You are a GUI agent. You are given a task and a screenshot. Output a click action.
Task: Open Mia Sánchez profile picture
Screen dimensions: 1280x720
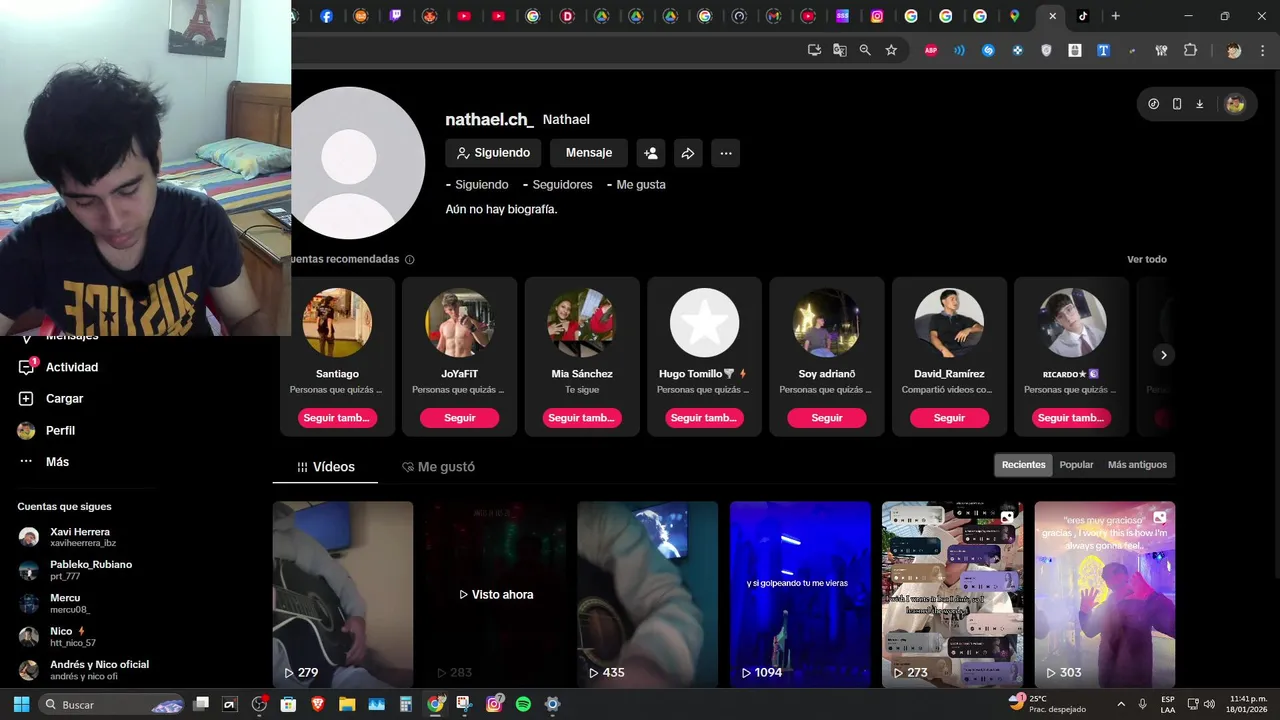(x=582, y=323)
